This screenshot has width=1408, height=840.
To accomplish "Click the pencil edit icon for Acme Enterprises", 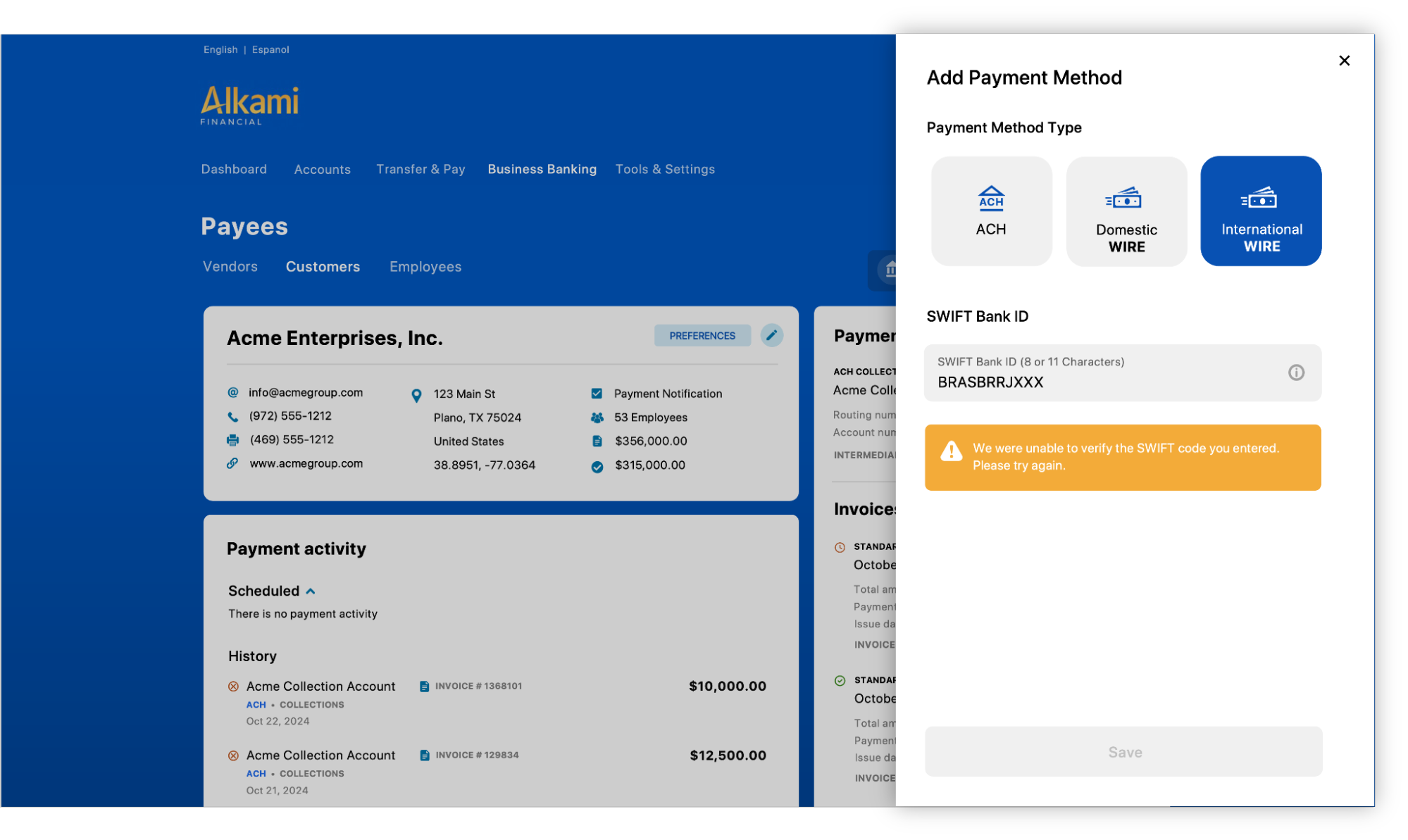I will coord(771,335).
